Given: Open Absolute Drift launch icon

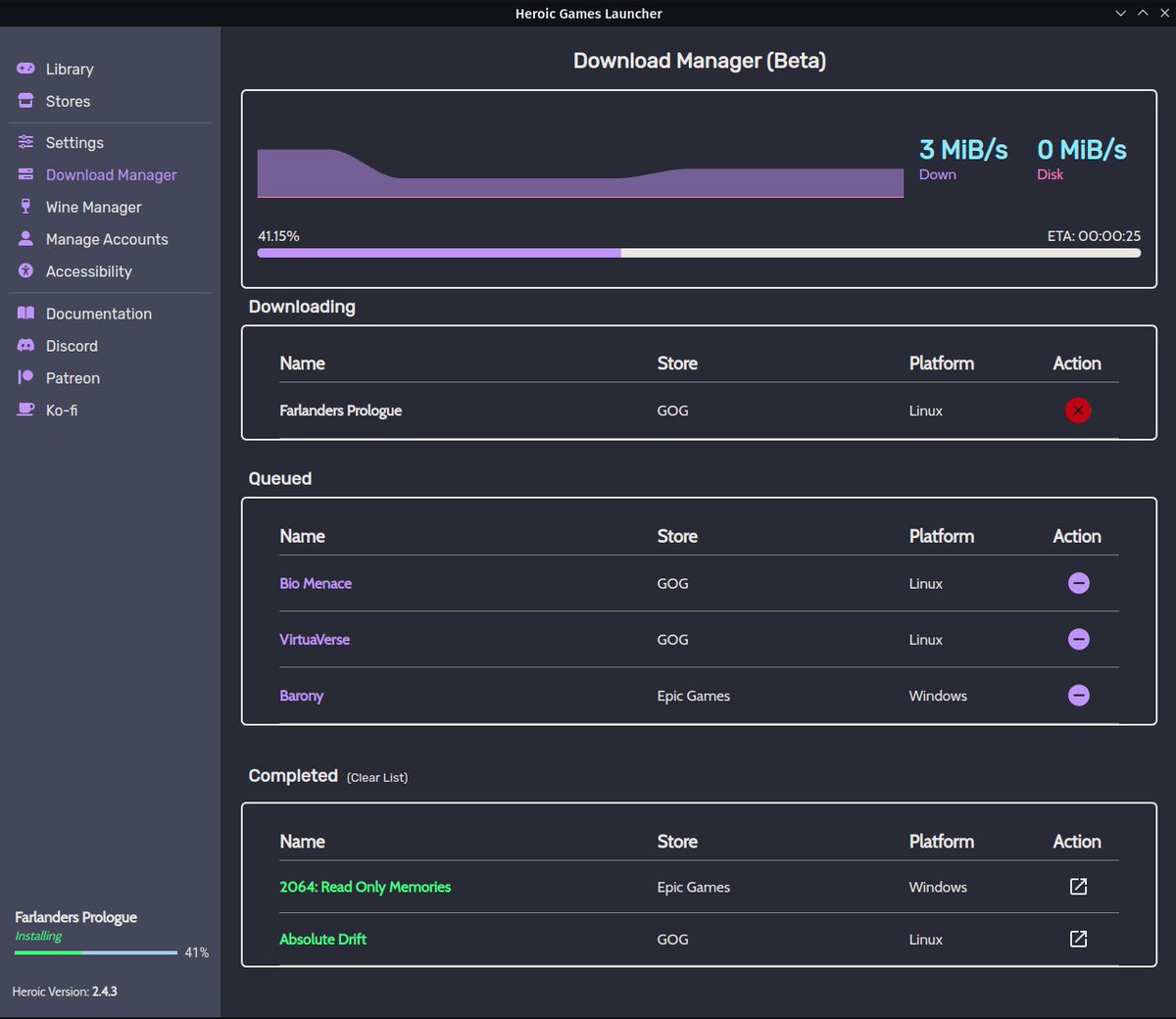Looking at the screenshot, I should coord(1078,939).
